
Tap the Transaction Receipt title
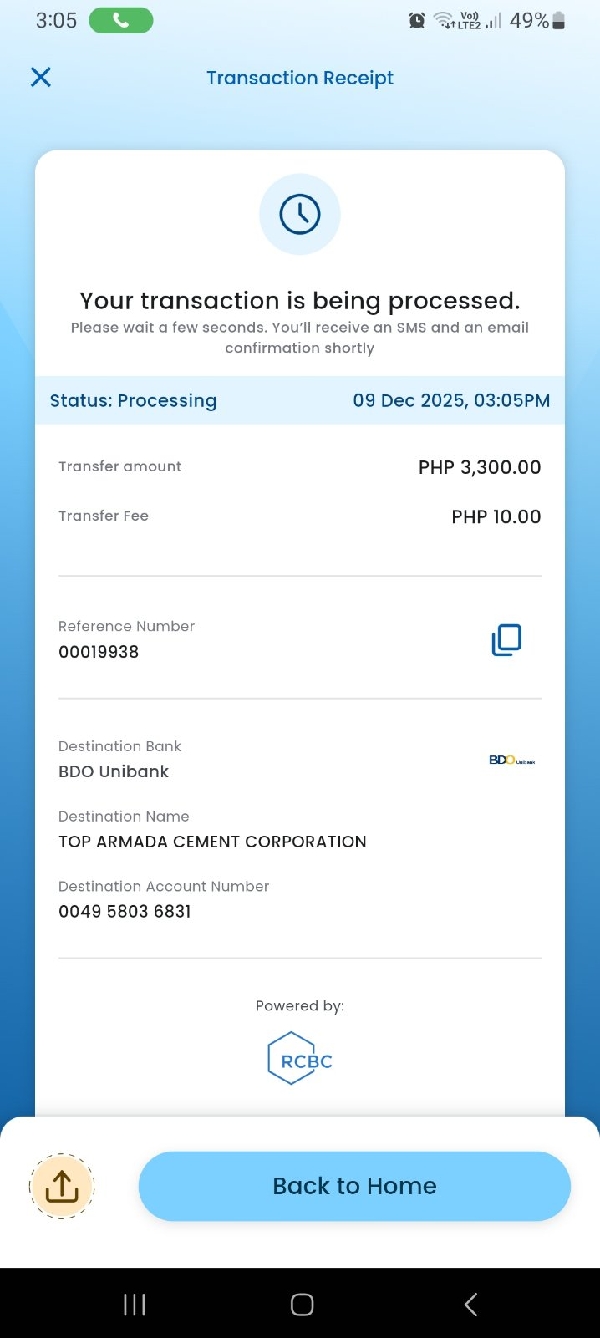(x=300, y=78)
